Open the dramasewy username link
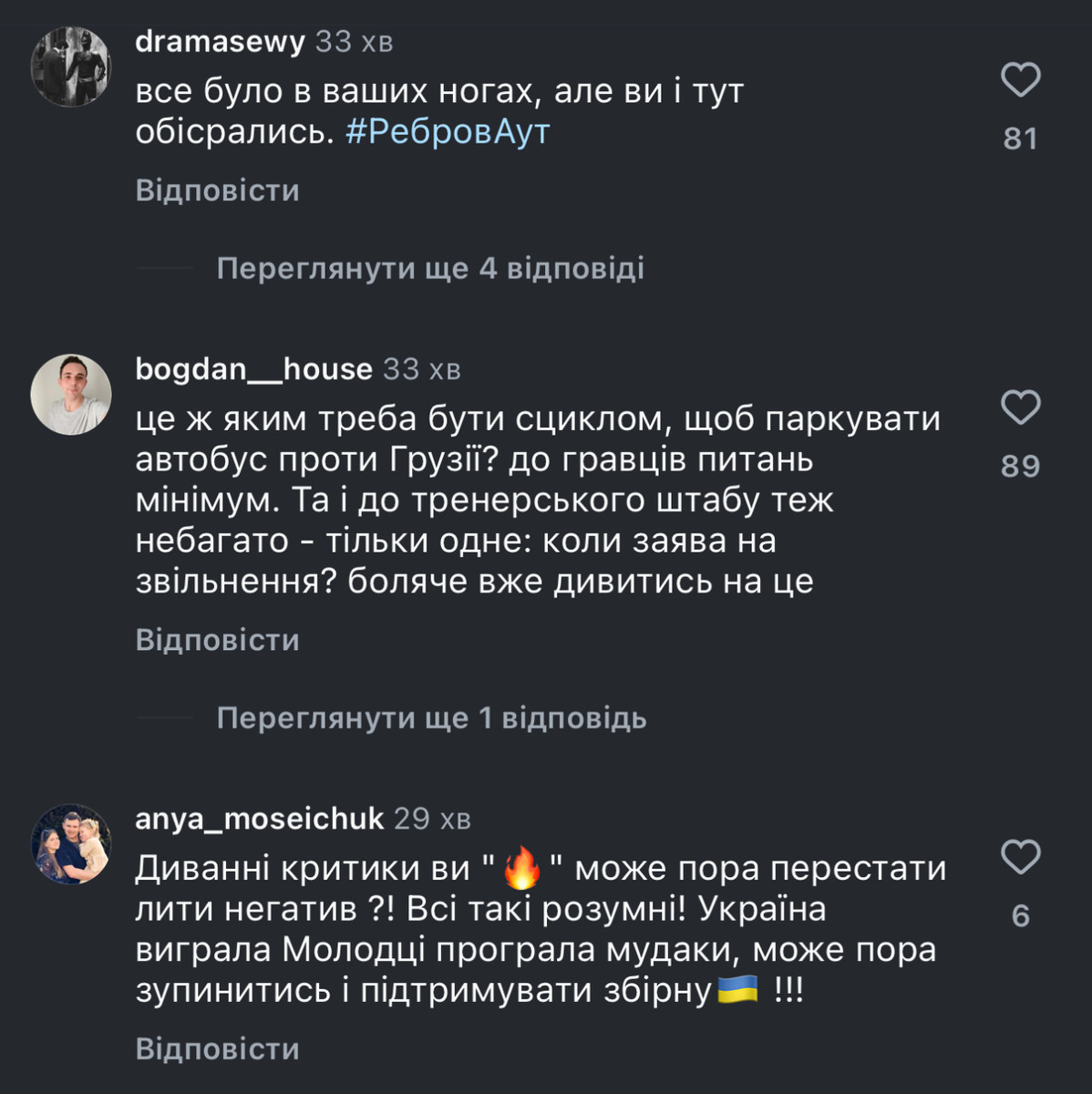The height and width of the screenshot is (1094, 1092). 220,41
